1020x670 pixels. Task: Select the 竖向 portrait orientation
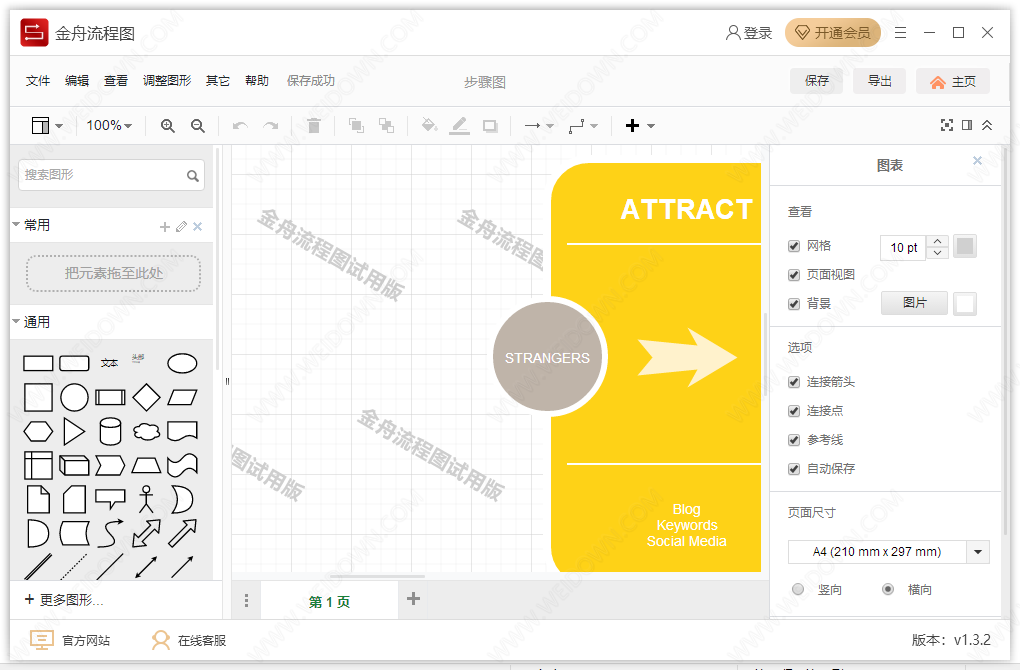[798, 590]
